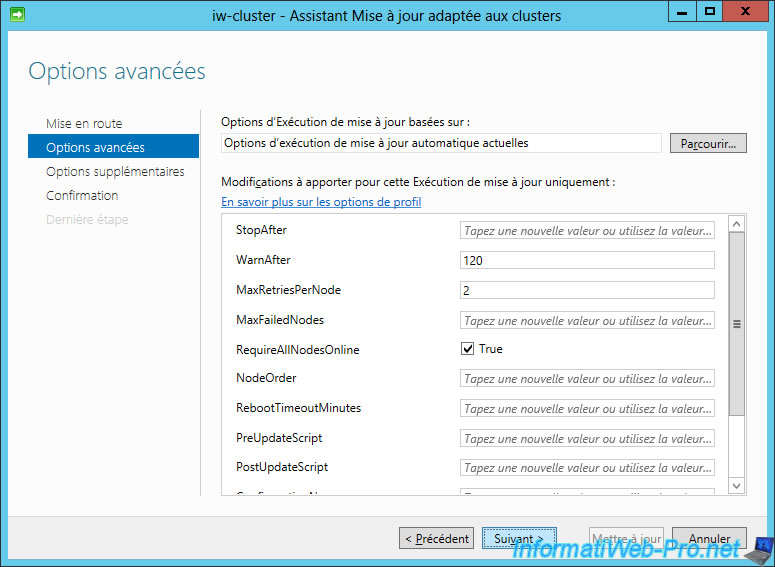
Task: Click the wizard app icon in title bar
Action: (x=18, y=15)
